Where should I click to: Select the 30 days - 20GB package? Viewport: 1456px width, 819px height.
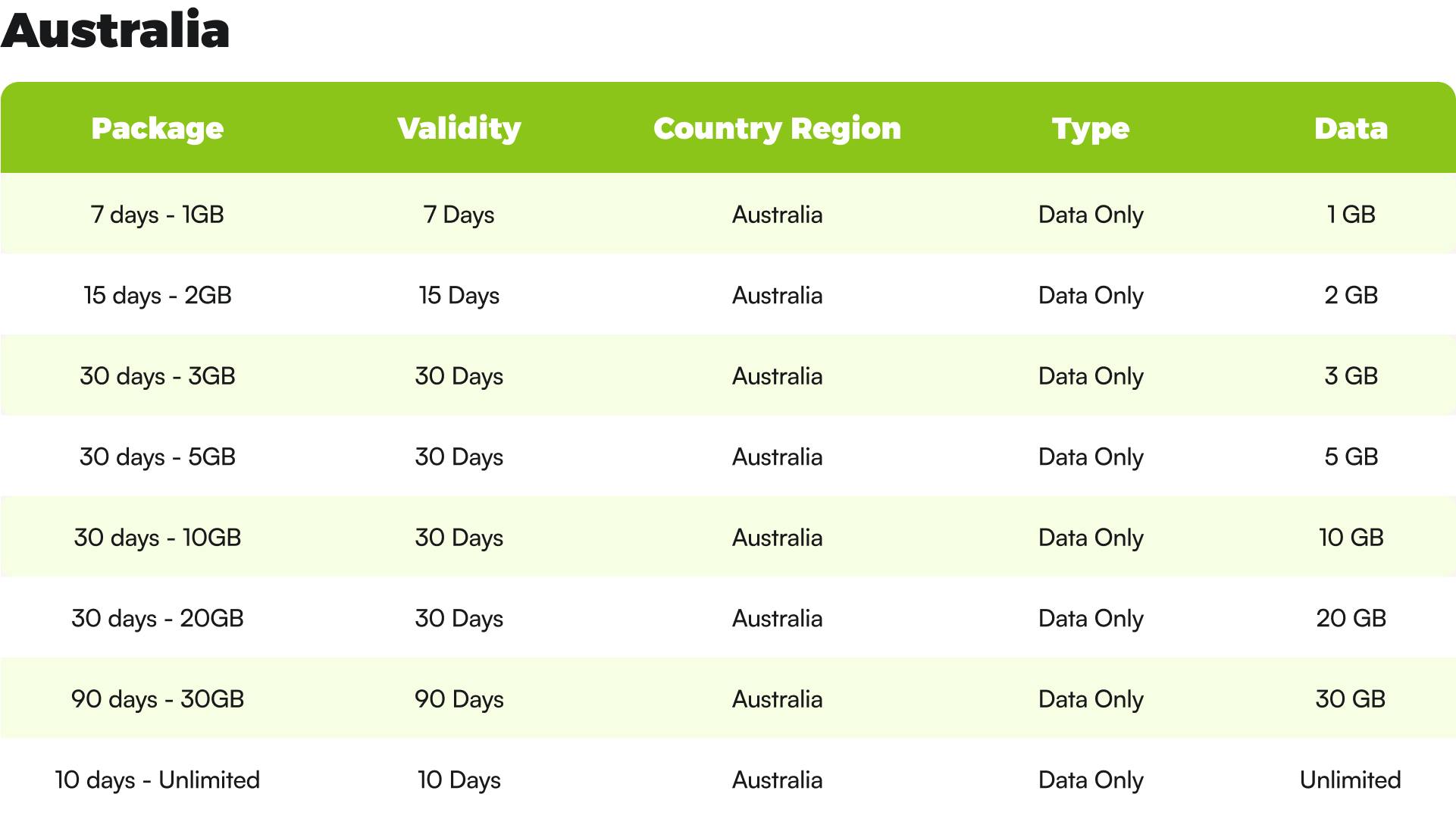click(x=157, y=618)
